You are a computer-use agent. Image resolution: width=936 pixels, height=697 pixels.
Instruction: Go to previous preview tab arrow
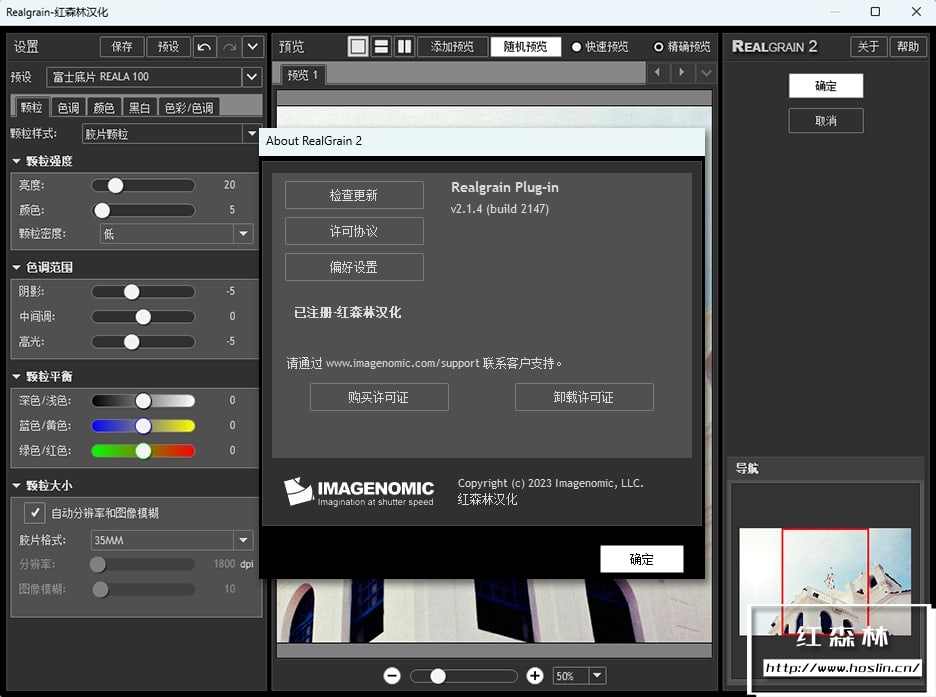click(x=657, y=73)
